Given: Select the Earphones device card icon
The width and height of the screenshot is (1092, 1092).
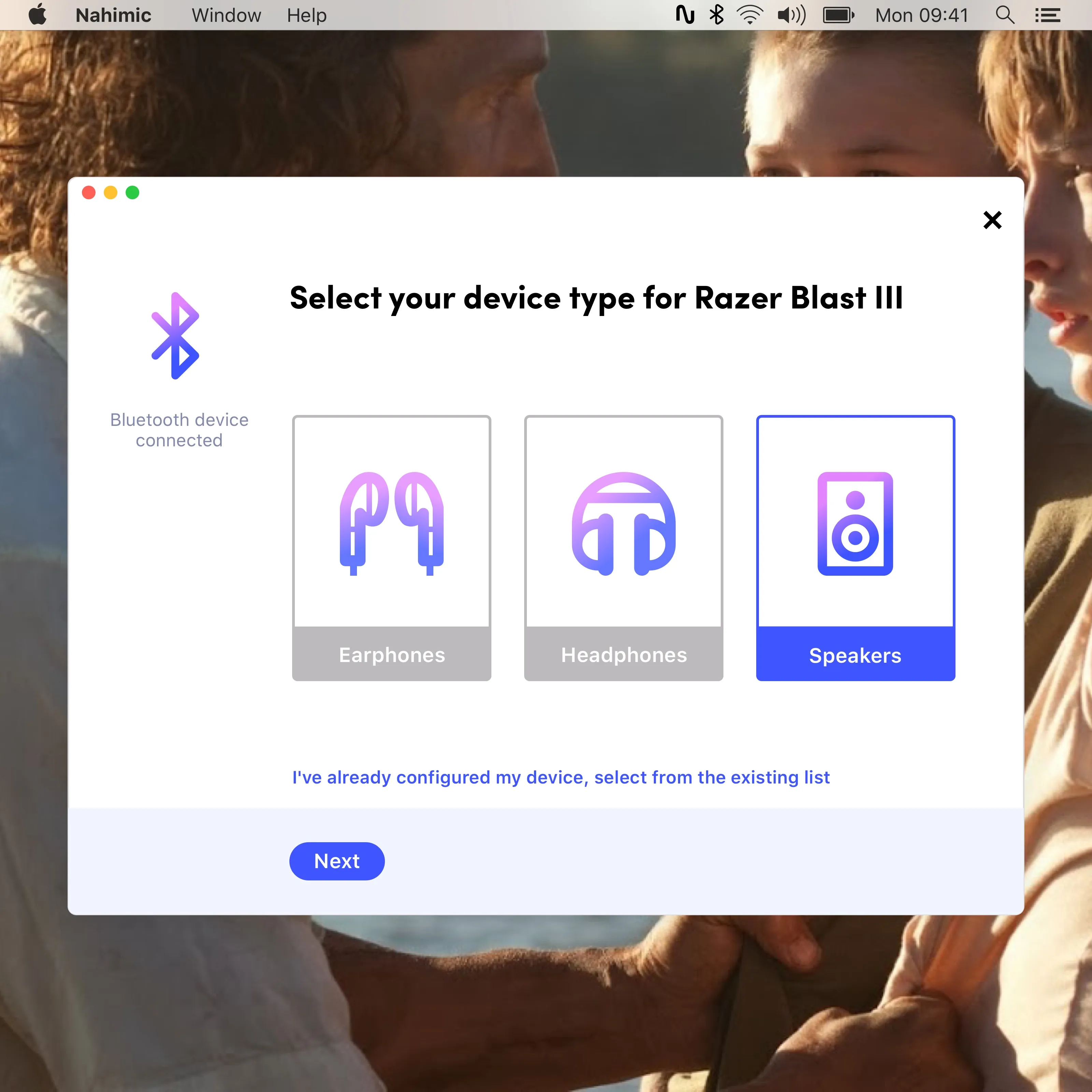Looking at the screenshot, I should point(391,522).
